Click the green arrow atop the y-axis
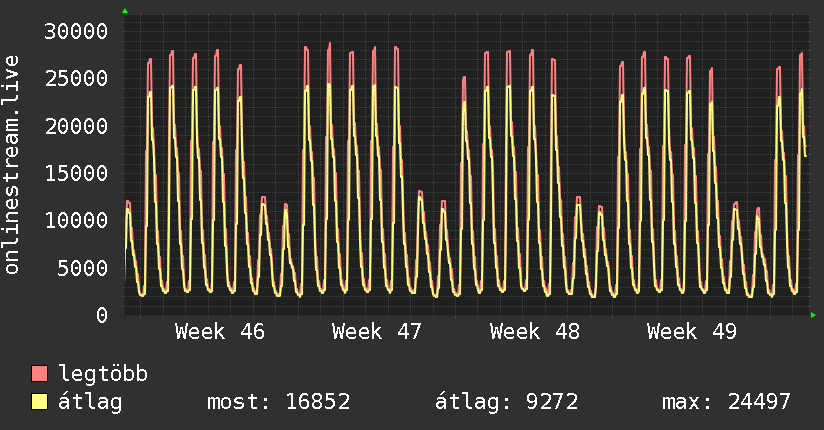824x430 pixels. click(125, 11)
